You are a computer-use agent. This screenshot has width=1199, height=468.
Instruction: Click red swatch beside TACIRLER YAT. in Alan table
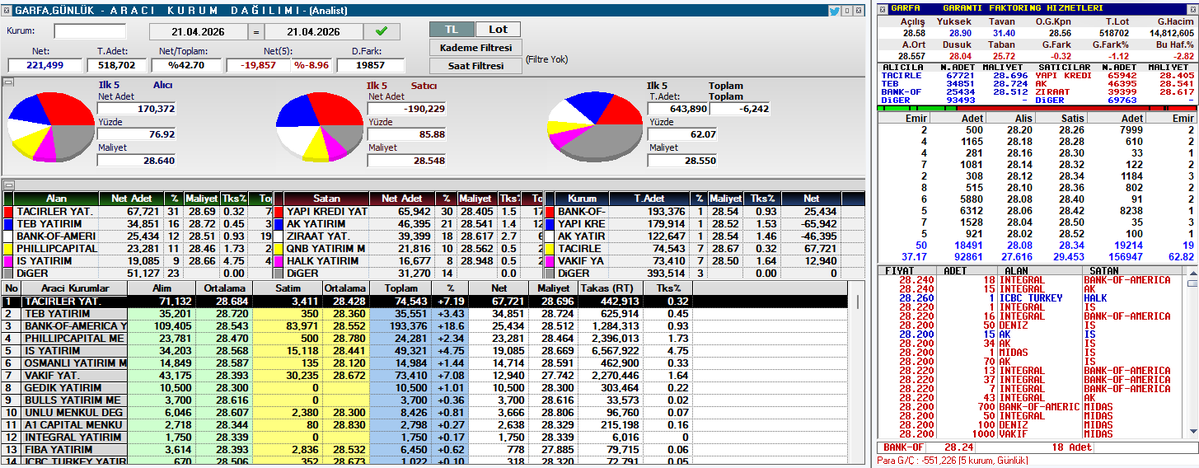8,211
